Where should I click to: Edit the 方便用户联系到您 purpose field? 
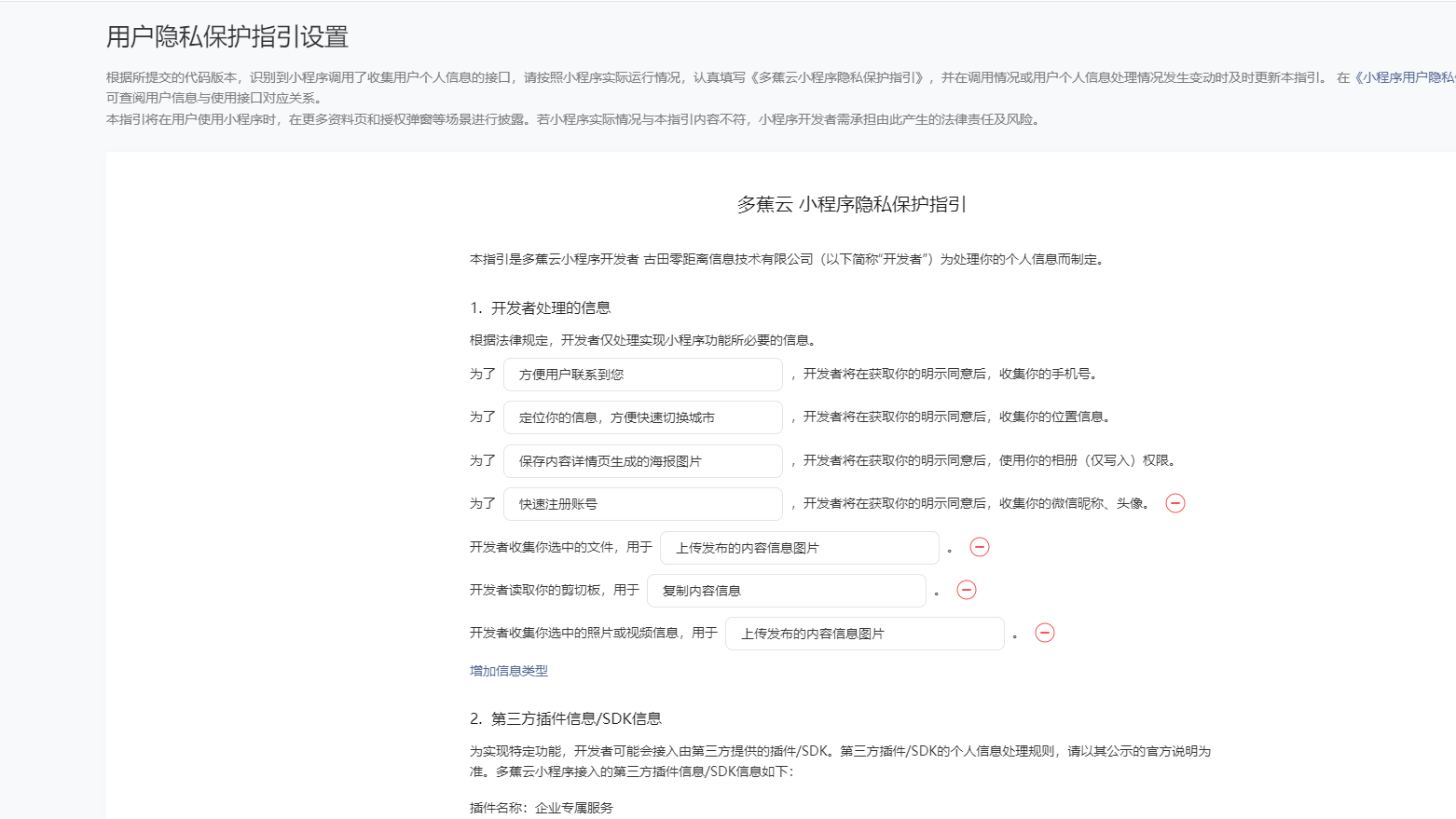pos(643,375)
